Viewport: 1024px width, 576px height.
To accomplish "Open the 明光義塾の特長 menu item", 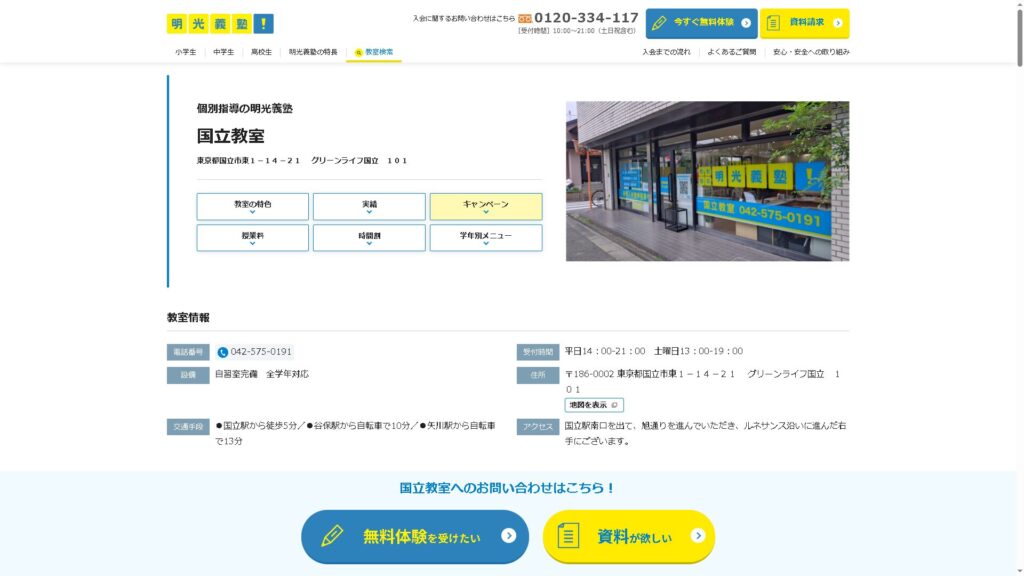I will click(313, 52).
